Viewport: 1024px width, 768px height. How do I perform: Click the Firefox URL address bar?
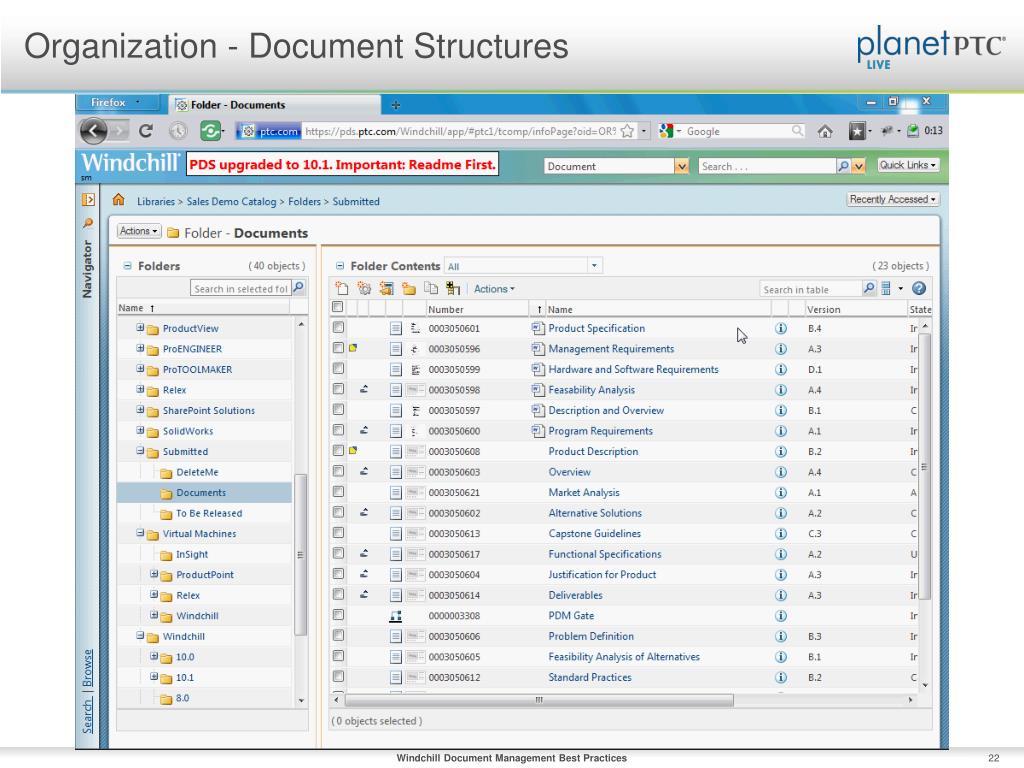[x=460, y=131]
